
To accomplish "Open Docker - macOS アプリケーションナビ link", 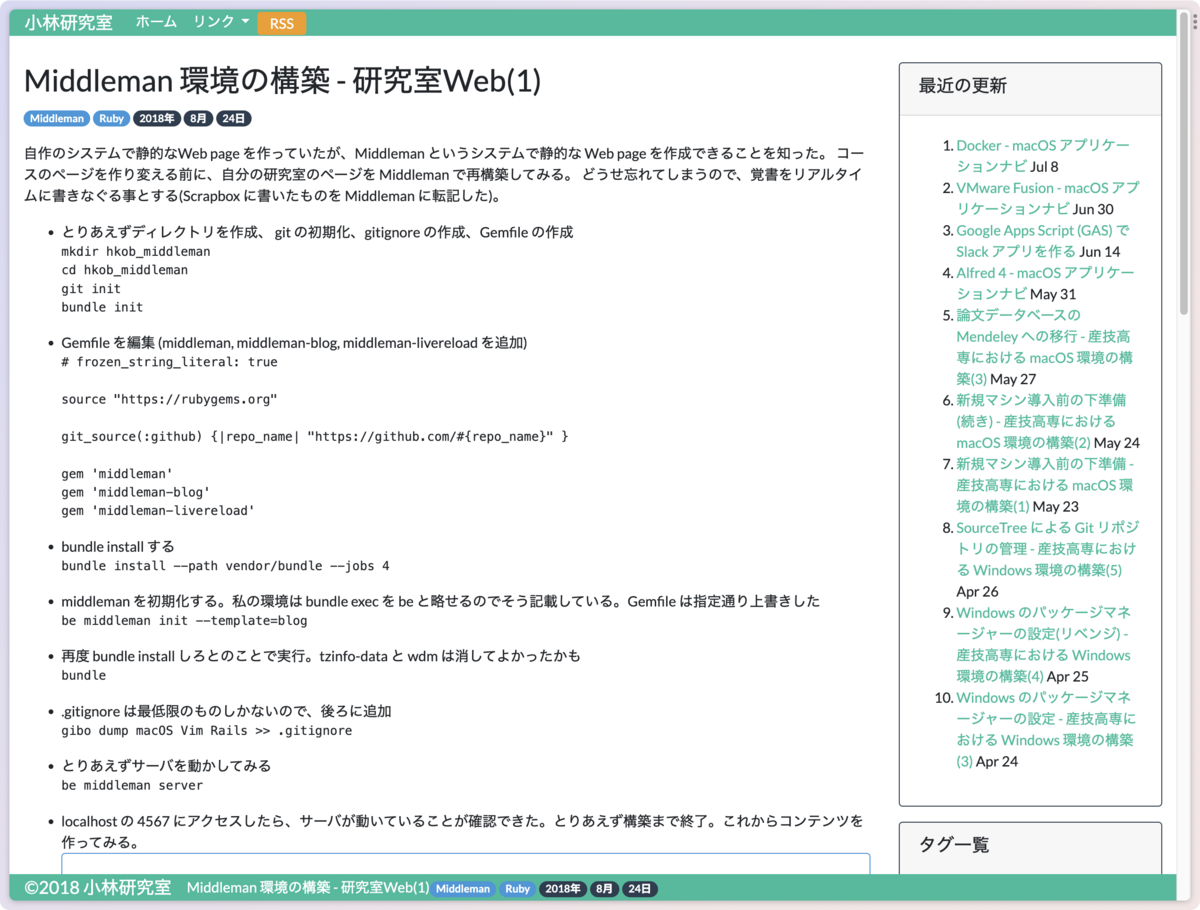I will click(x=1042, y=156).
